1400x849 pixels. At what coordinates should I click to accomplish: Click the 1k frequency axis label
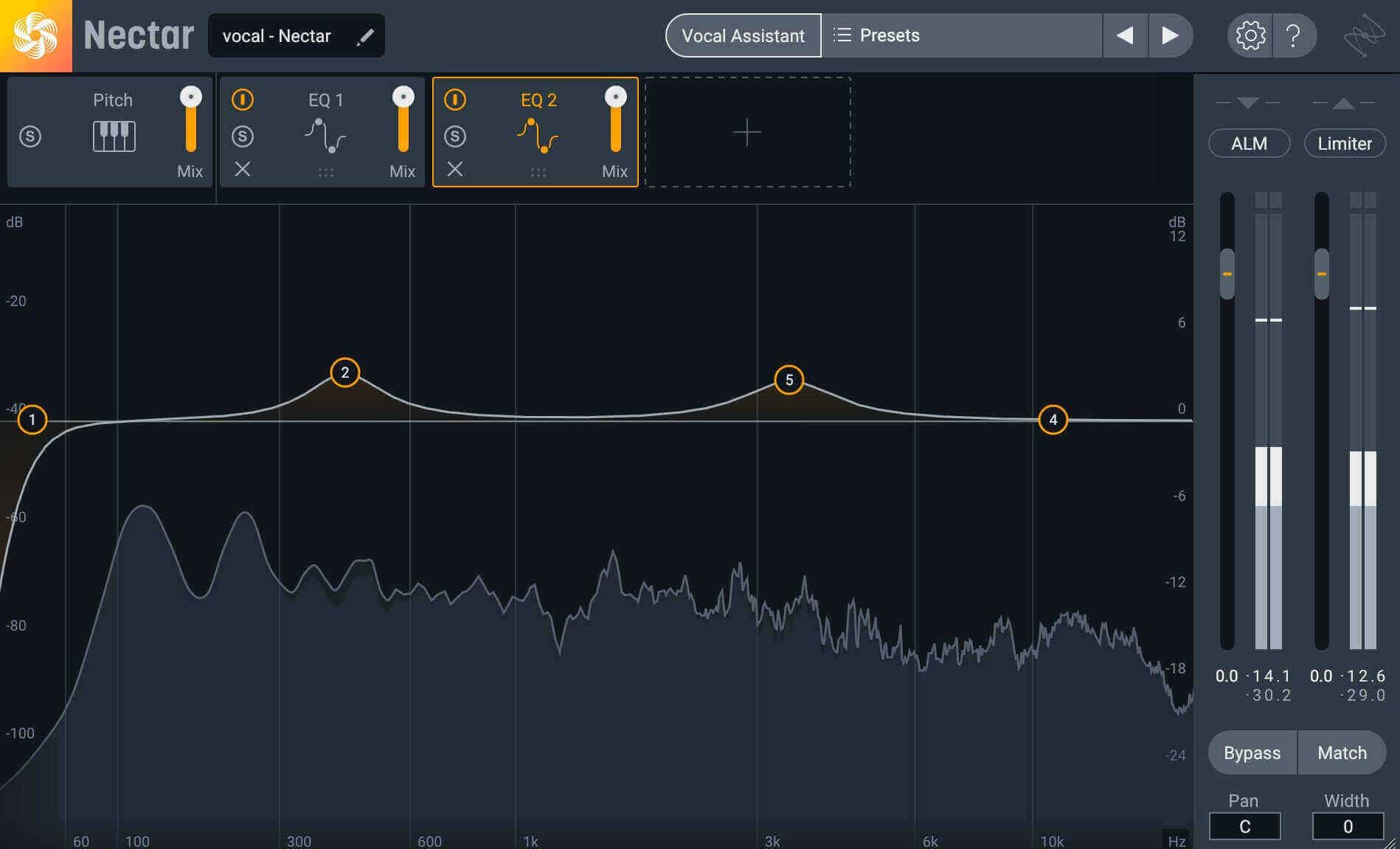coord(530,841)
